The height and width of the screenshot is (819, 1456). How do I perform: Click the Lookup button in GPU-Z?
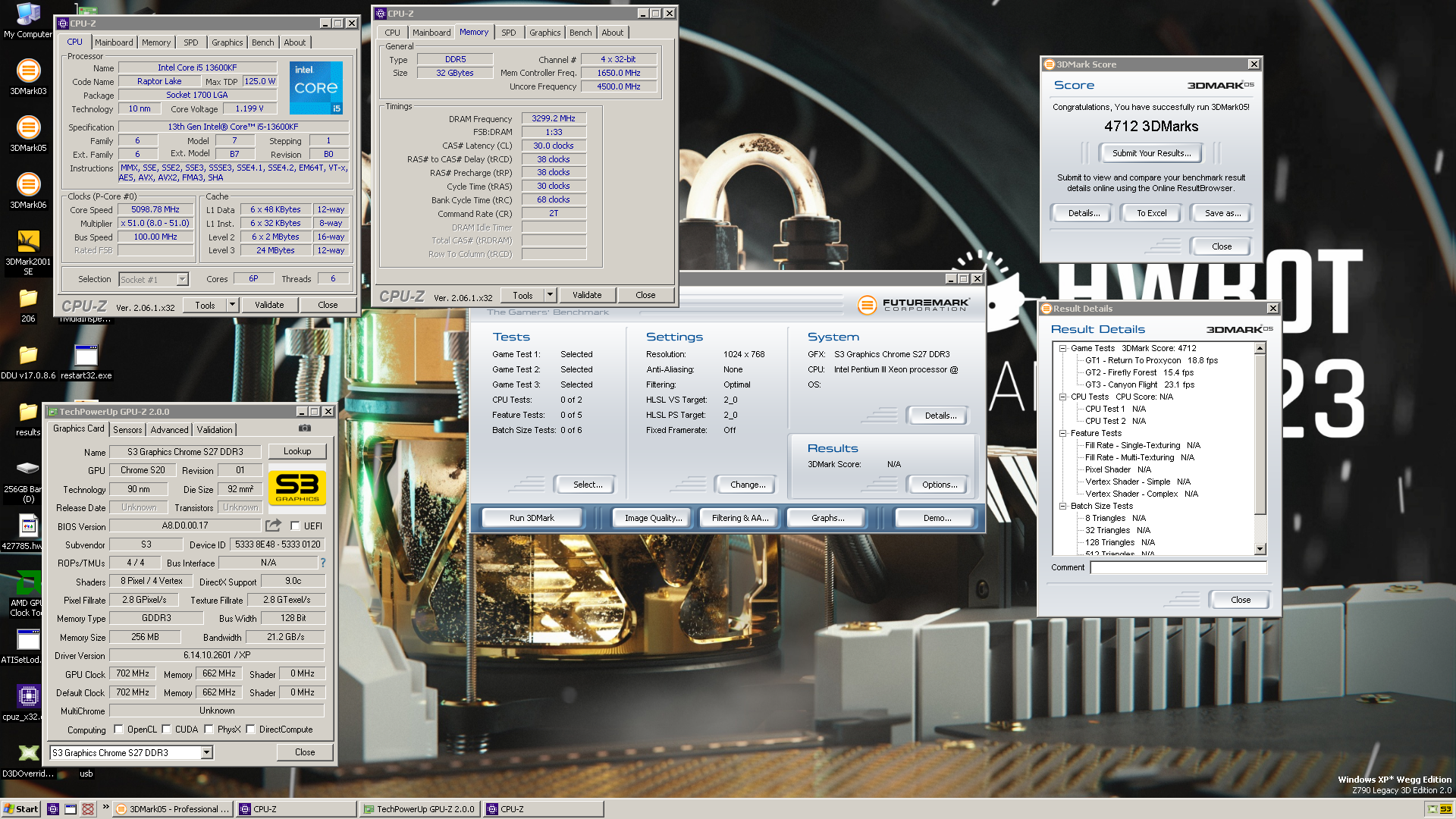coord(297,451)
